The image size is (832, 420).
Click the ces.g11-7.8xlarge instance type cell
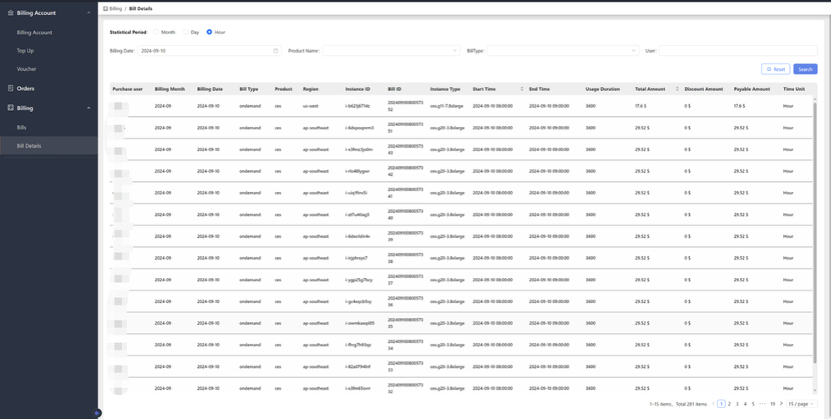(x=447, y=106)
